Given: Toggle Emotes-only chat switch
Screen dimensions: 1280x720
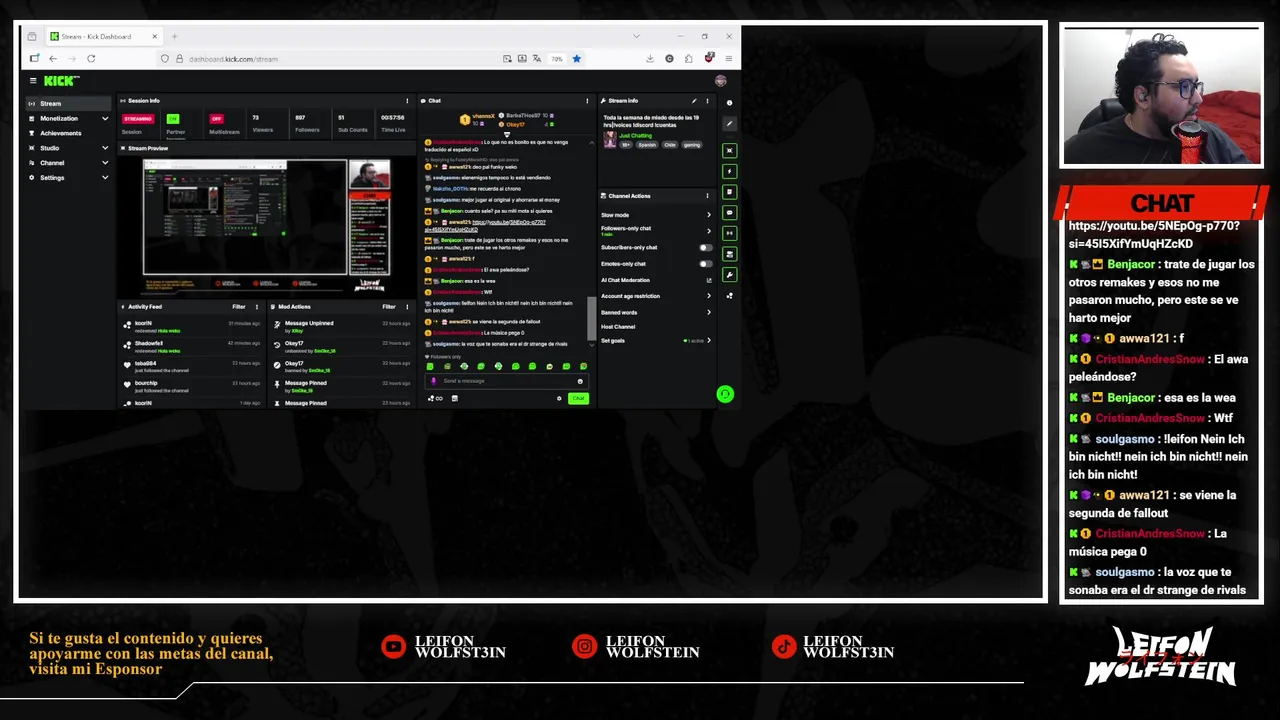Looking at the screenshot, I should pyautogui.click(x=705, y=264).
